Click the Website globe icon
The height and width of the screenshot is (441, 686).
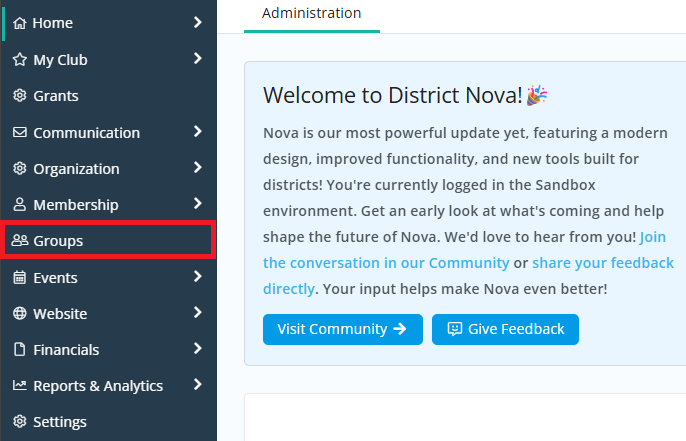(x=19, y=313)
